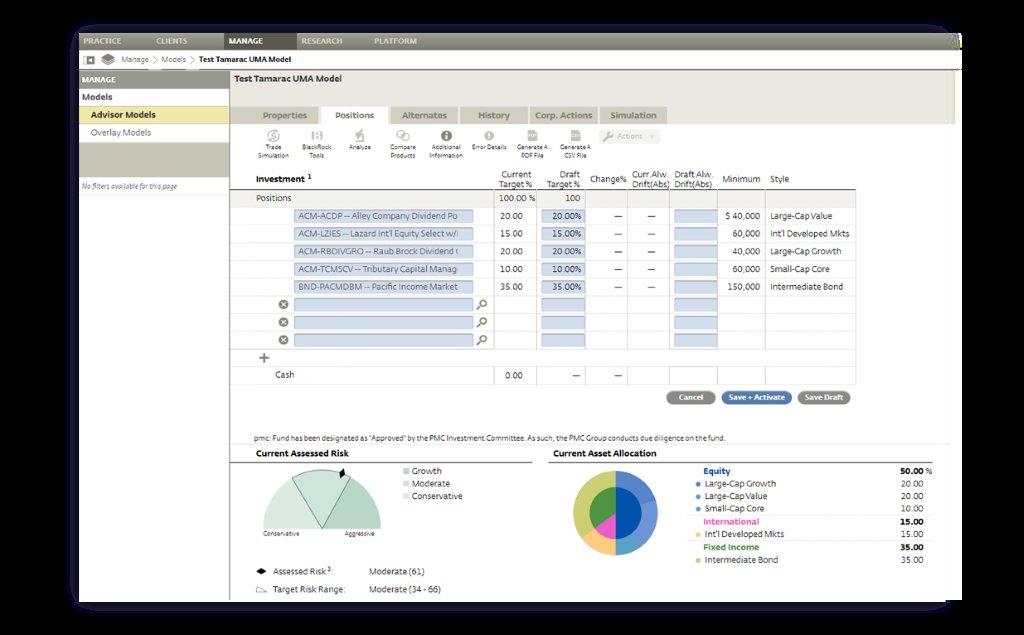Go to Models in breadcrumb
Viewport: 1024px width, 635px height.
174,59
